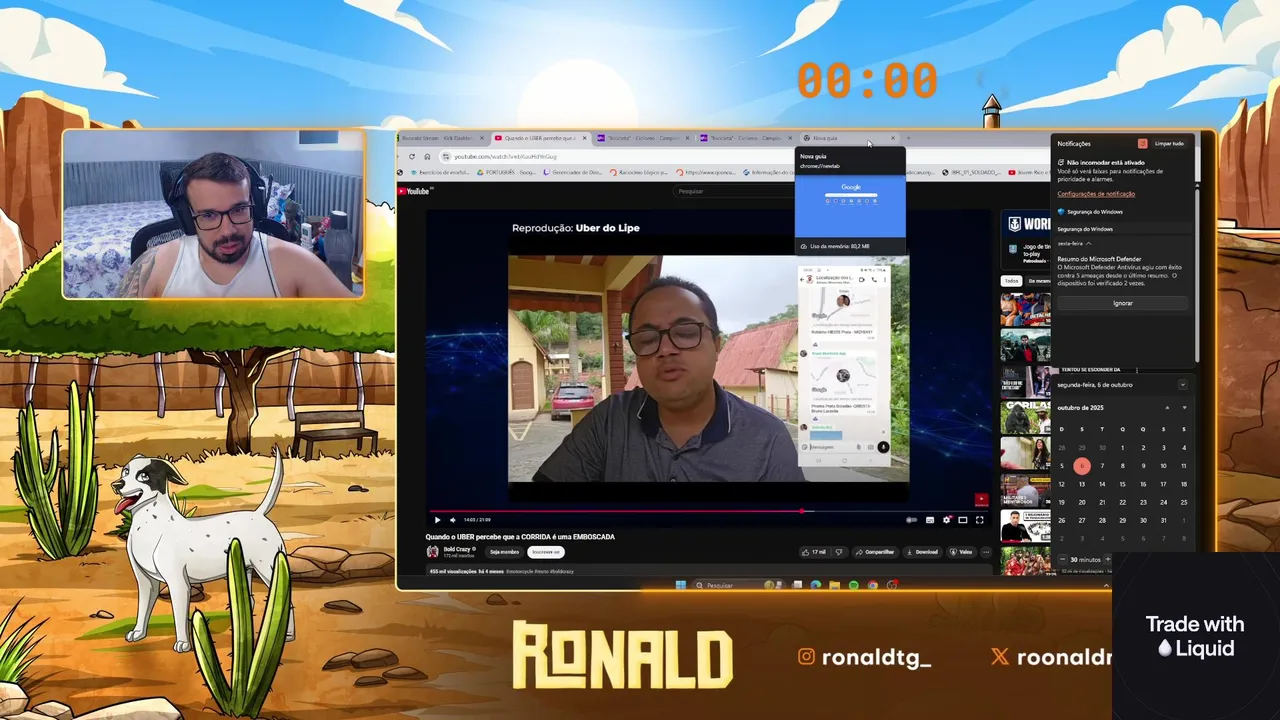Collapse the sexta-feira notification group
1280x720 pixels.
(x=1088, y=243)
